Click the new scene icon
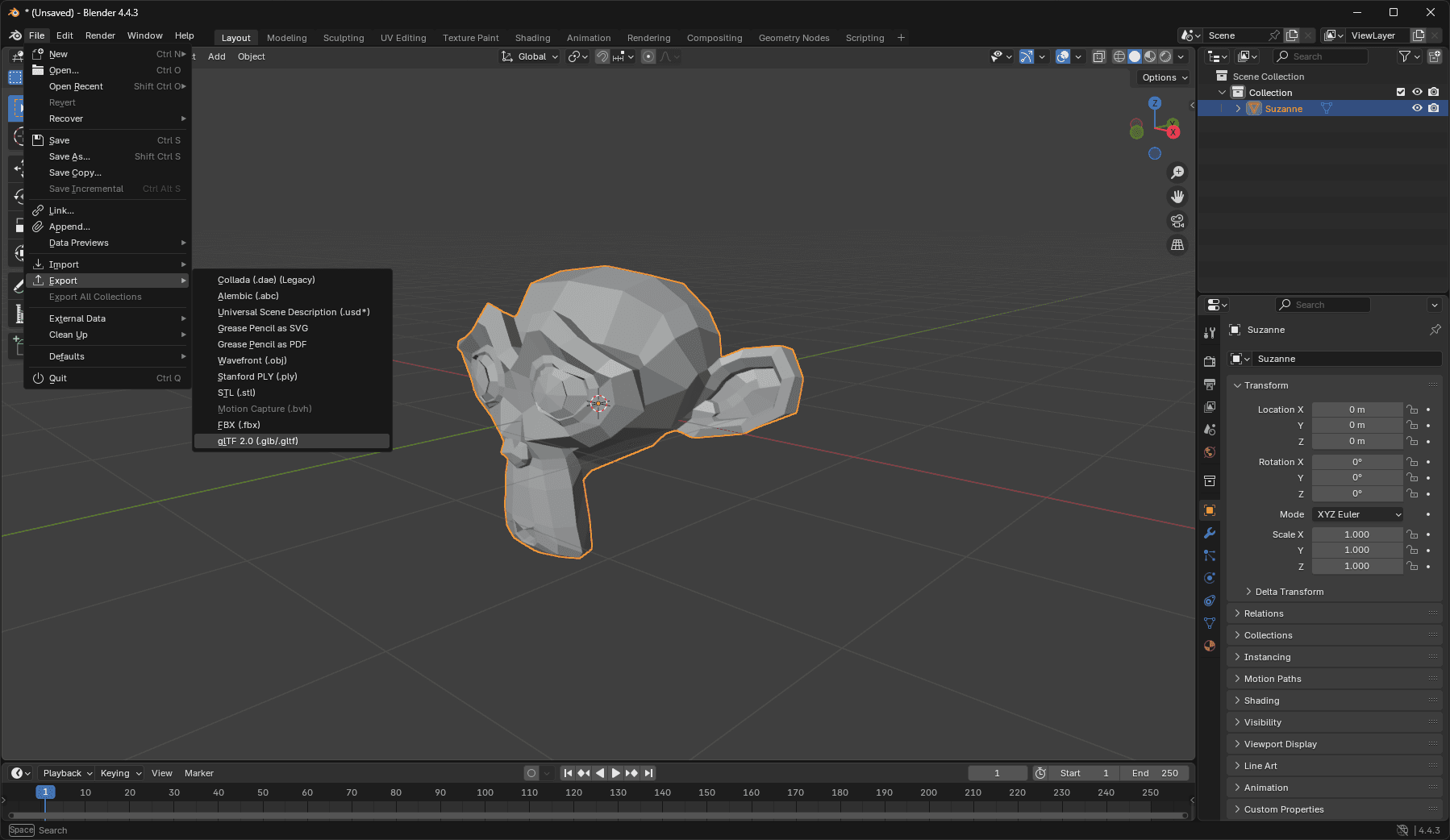This screenshot has height=840, width=1450. pos(1292,35)
